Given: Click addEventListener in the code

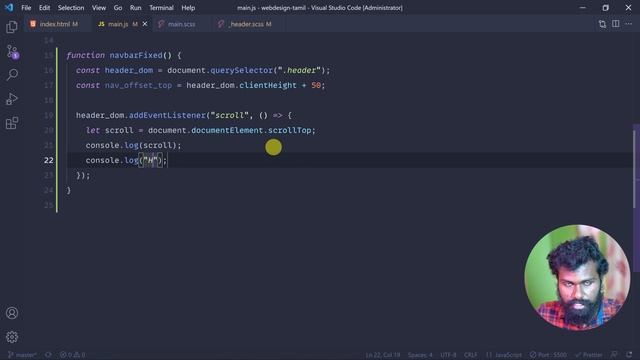Looking at the screenshot, I should [x=167, y=115].
